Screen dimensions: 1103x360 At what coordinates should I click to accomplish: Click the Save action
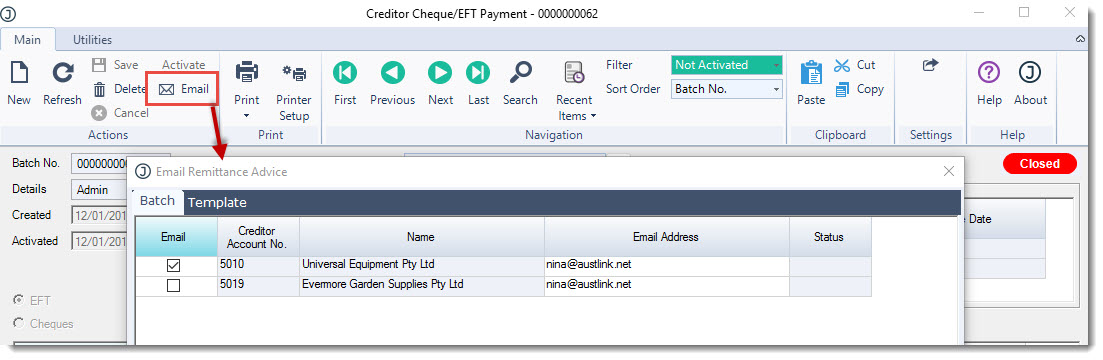[116, 65]
